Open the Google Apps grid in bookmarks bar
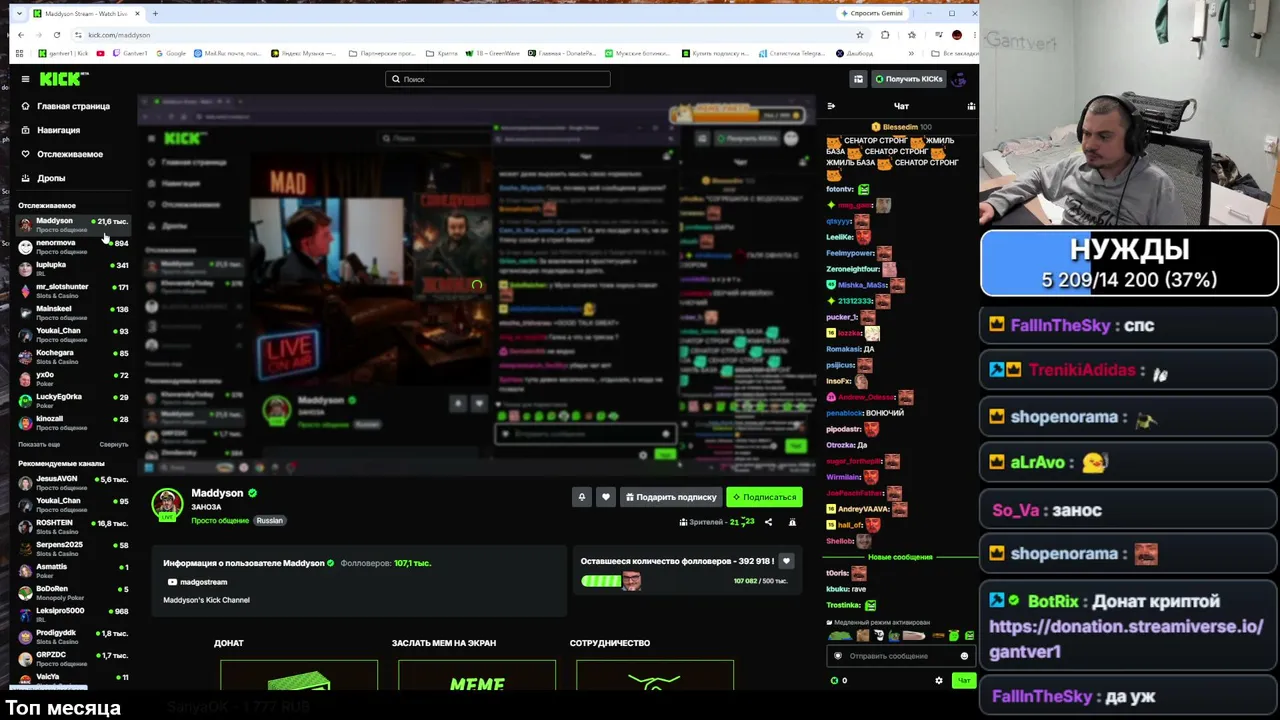 tap(19, 53)
